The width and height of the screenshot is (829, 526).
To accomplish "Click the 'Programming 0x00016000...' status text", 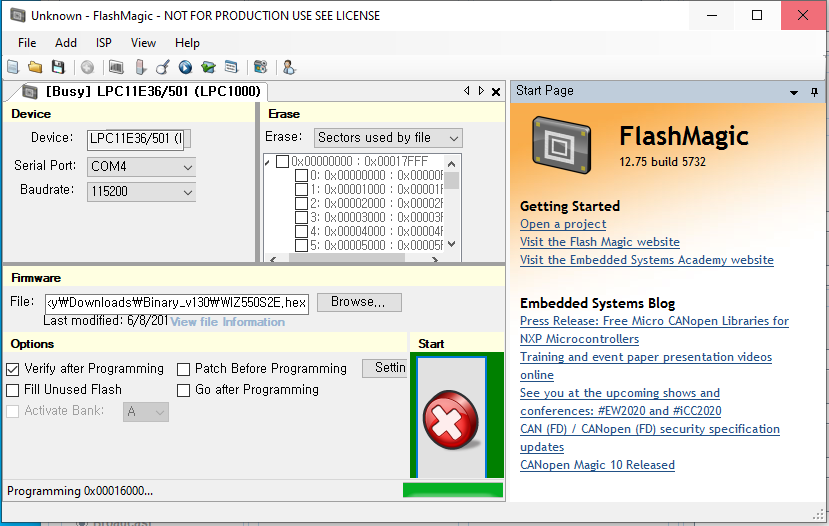I will click(80, 491).
